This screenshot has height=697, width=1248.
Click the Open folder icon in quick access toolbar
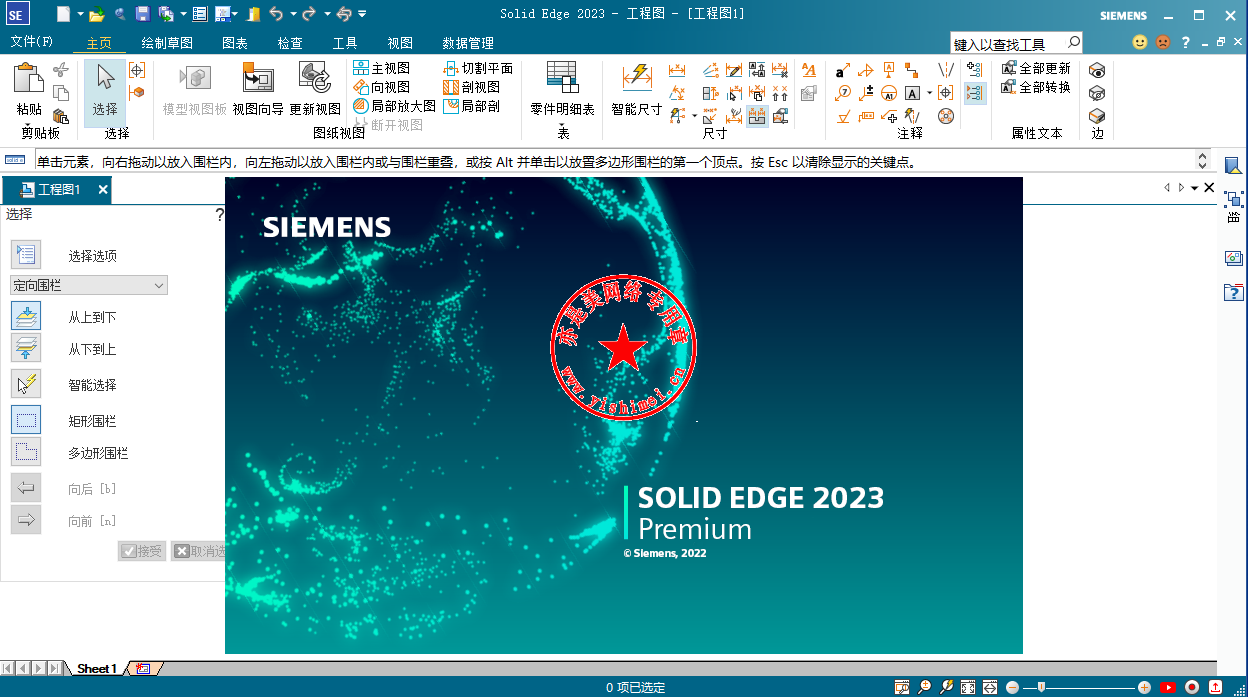click(x=96, y=14)
